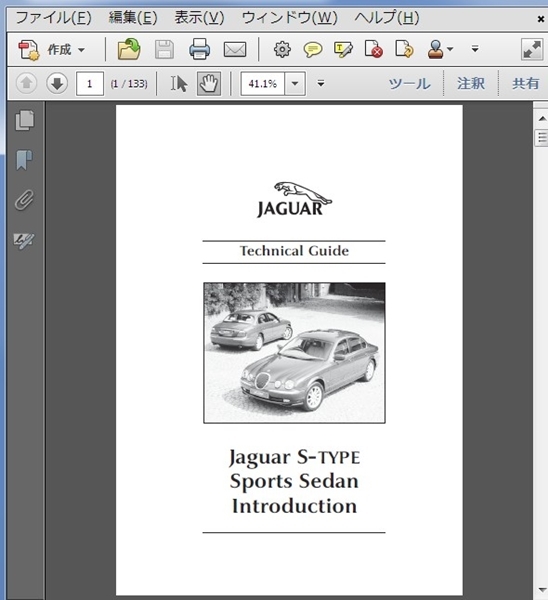Open the ヘルプ(H) menu

[x=387, y=18]
